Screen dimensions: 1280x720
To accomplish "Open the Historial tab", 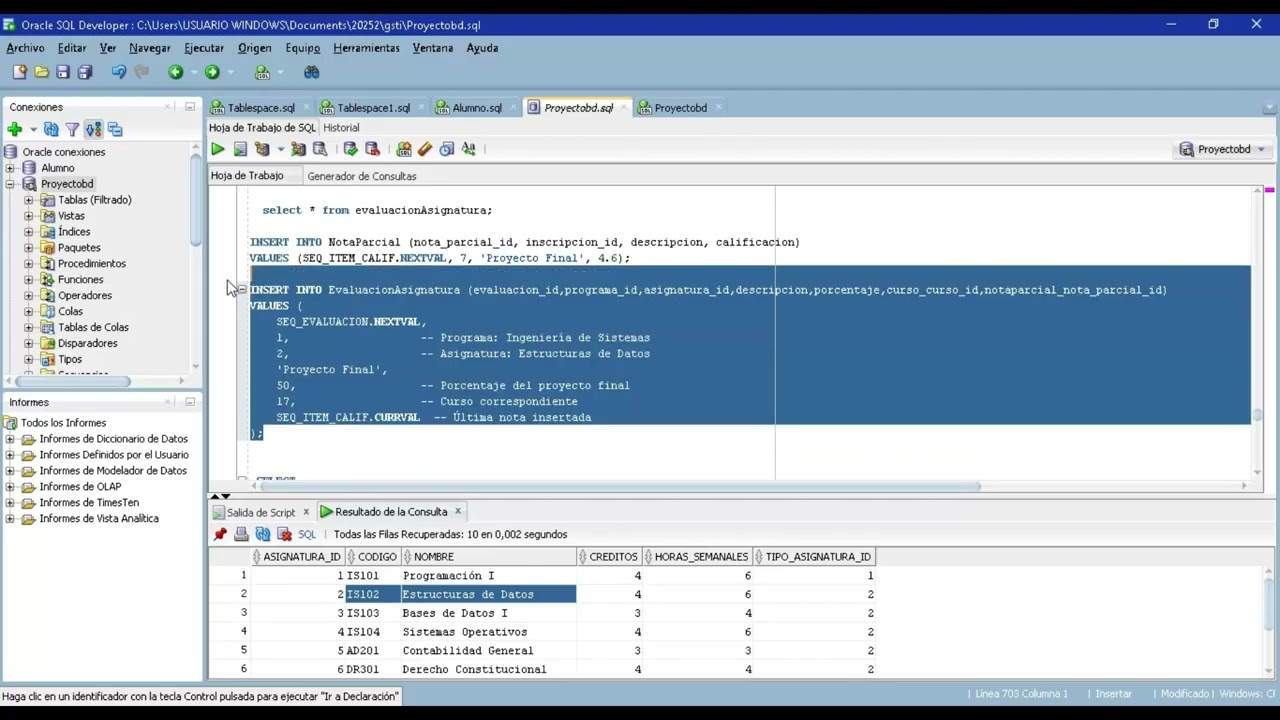I will coord(341,128).
